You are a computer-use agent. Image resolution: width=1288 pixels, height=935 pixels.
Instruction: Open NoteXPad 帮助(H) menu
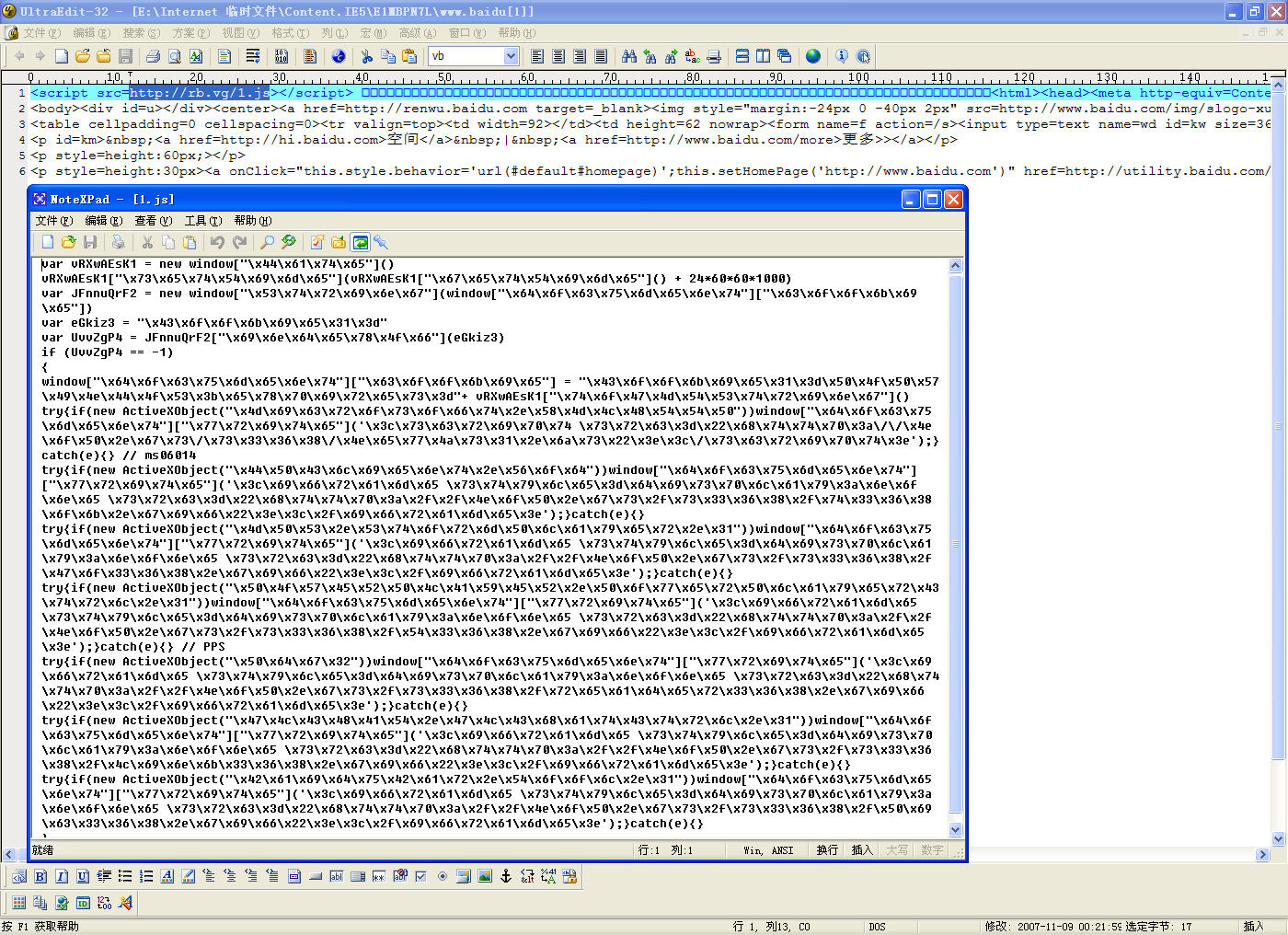pyautogui.click(x=252, y=221)
